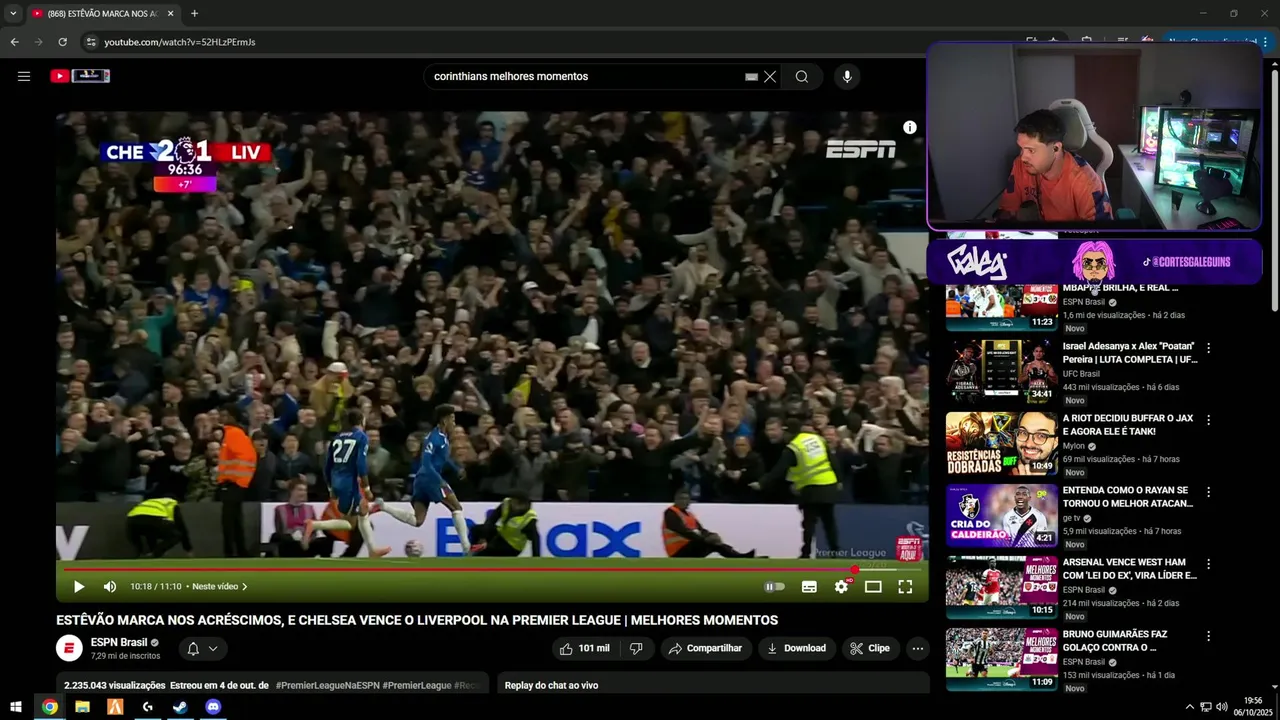Open Israel Adesanya x Poatan video thumbnail
The image size is (1280, 720).
coord(1001,371)
